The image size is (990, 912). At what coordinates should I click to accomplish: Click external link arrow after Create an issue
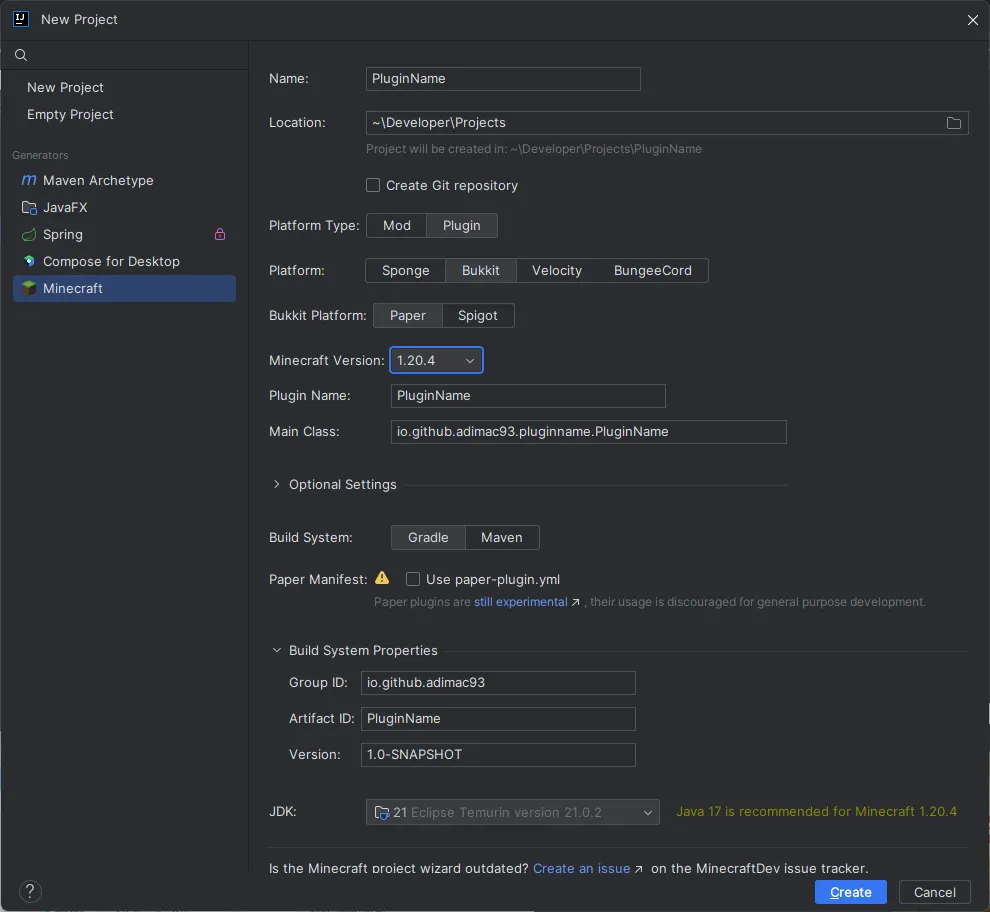(638, 869)
